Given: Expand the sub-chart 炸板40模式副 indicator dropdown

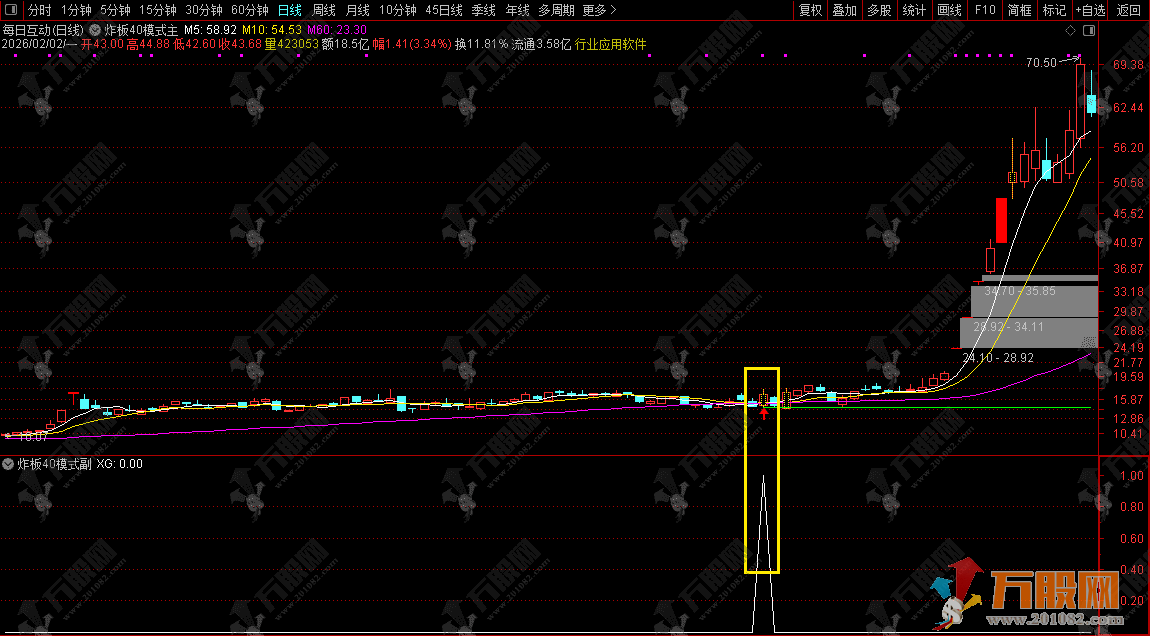Looking at the screenshot, I should pos(9,464).
